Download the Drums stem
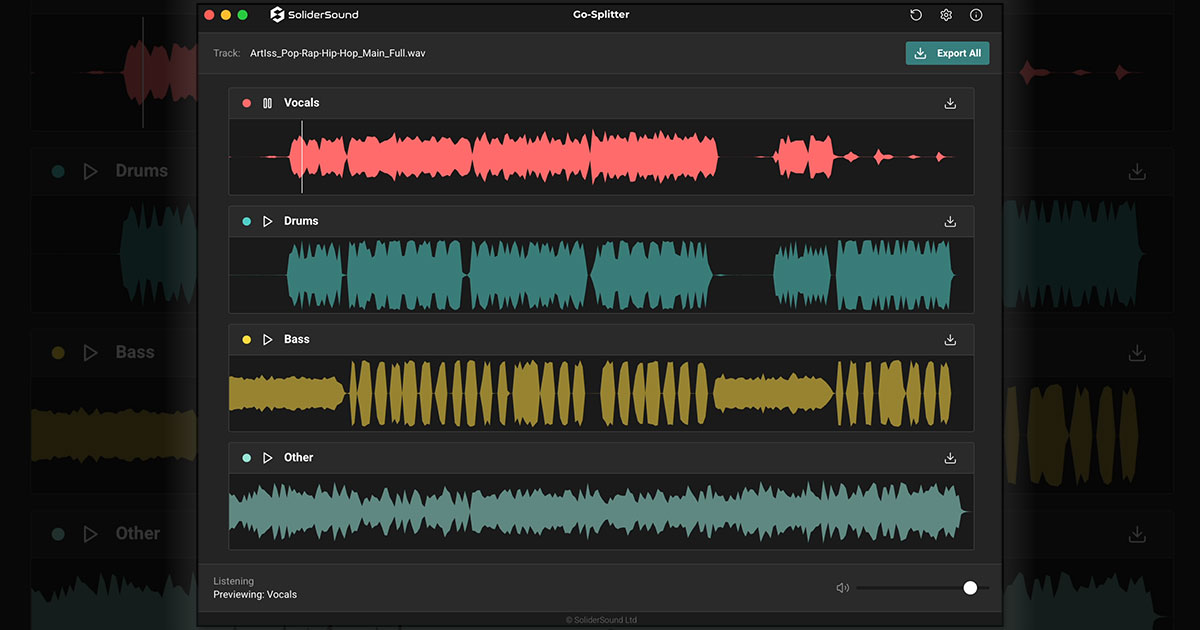This screenshot has height=630, width=1200. [950, 221]
